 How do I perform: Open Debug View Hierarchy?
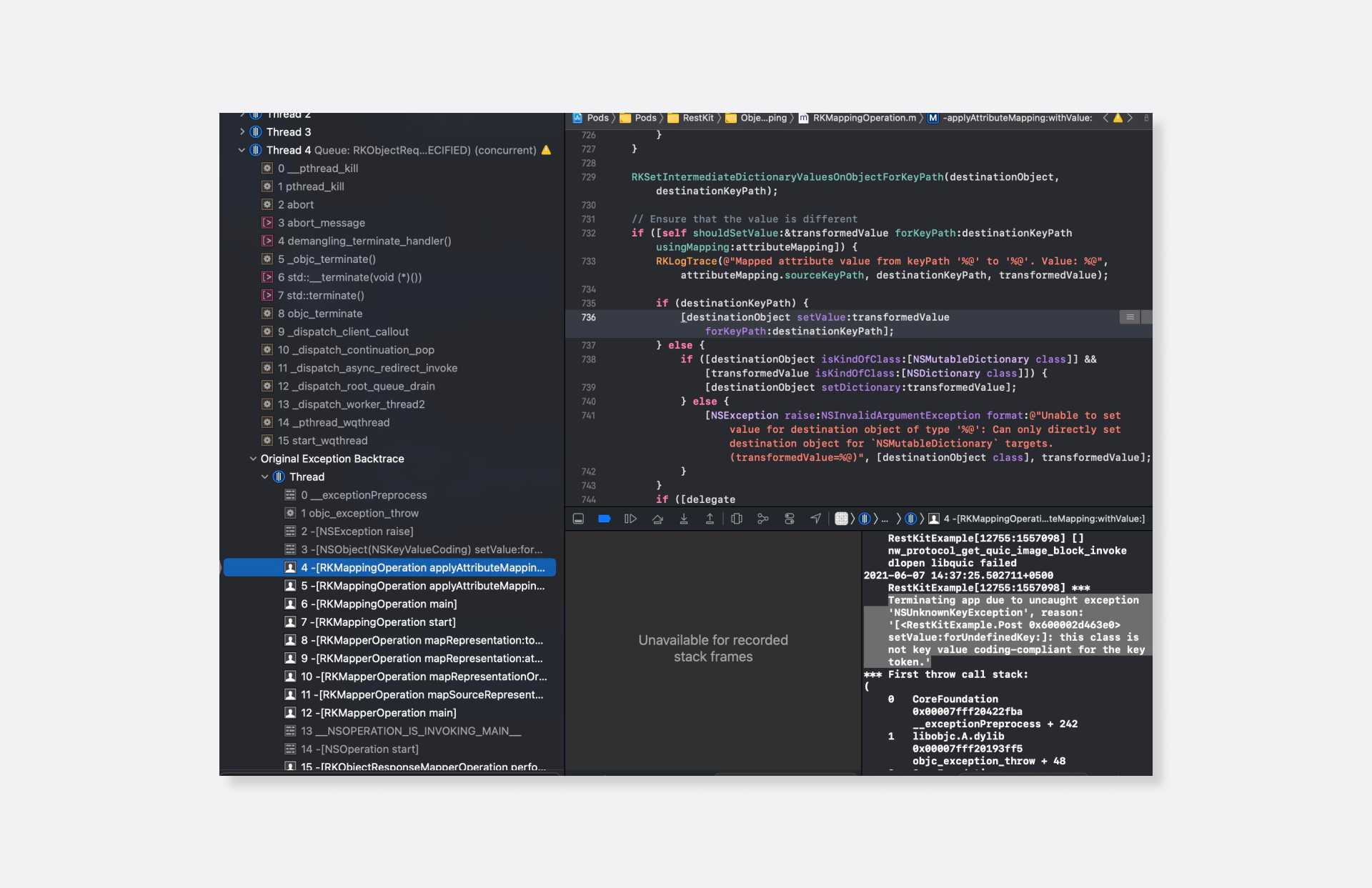[x=737, y=519]
